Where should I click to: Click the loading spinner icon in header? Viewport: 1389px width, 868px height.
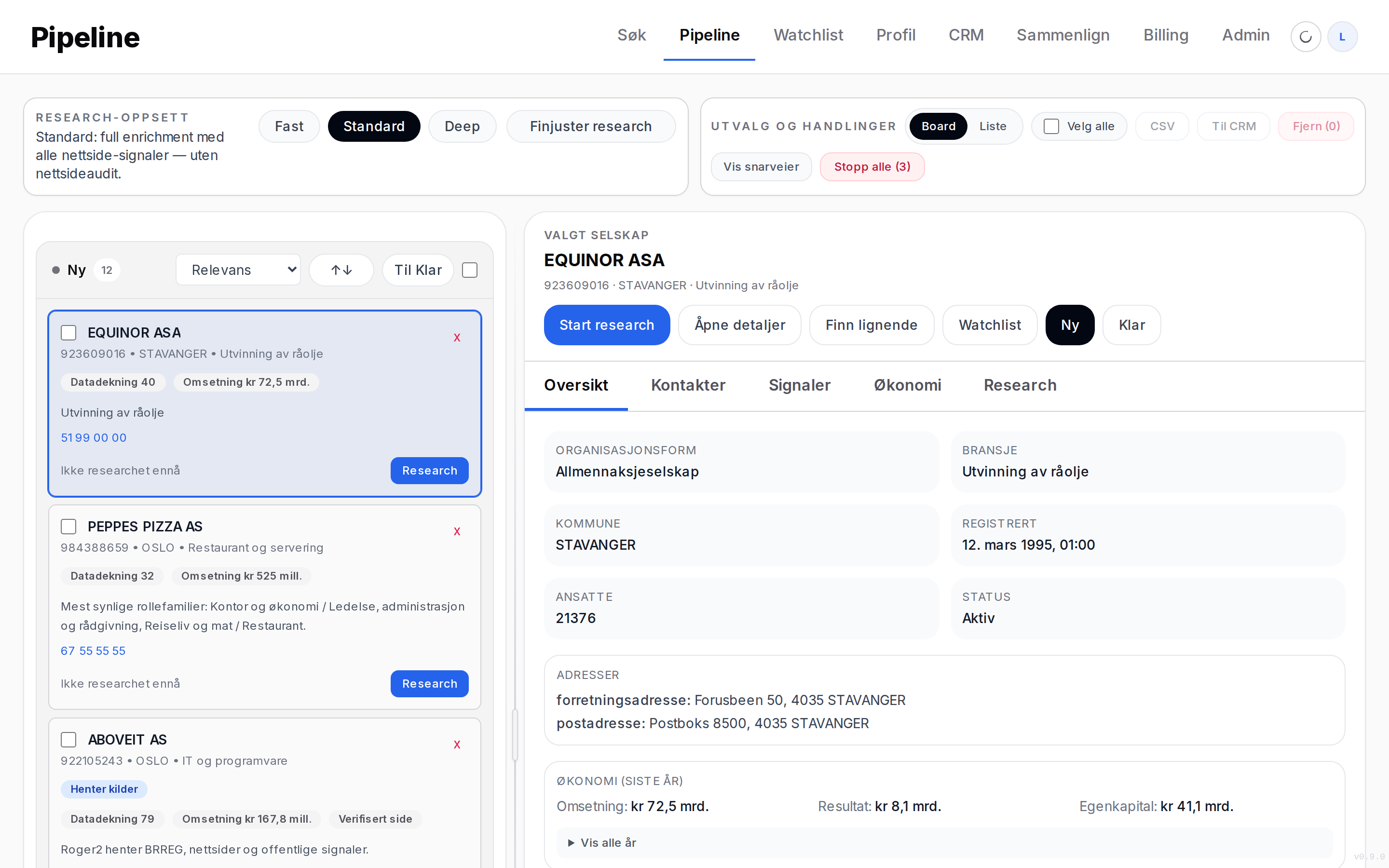1305,37
